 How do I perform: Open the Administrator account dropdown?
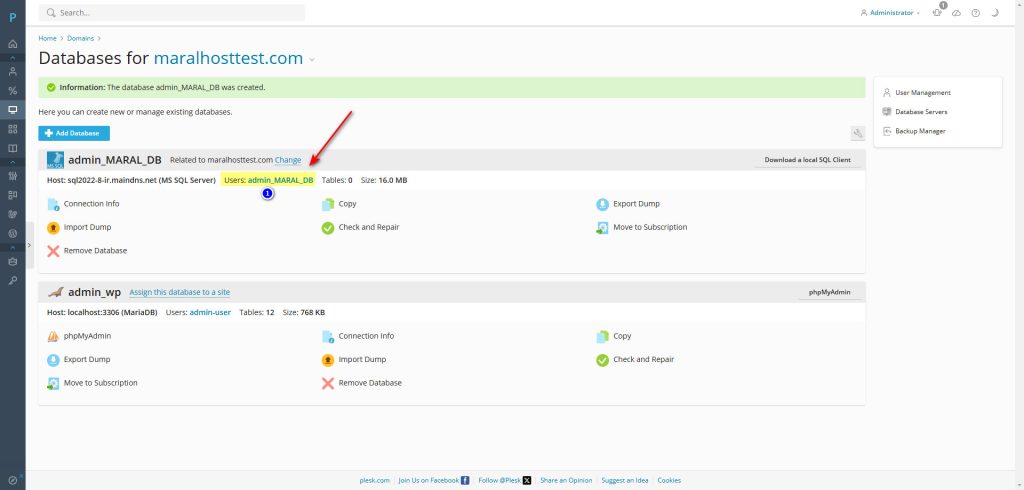point(890,12)
